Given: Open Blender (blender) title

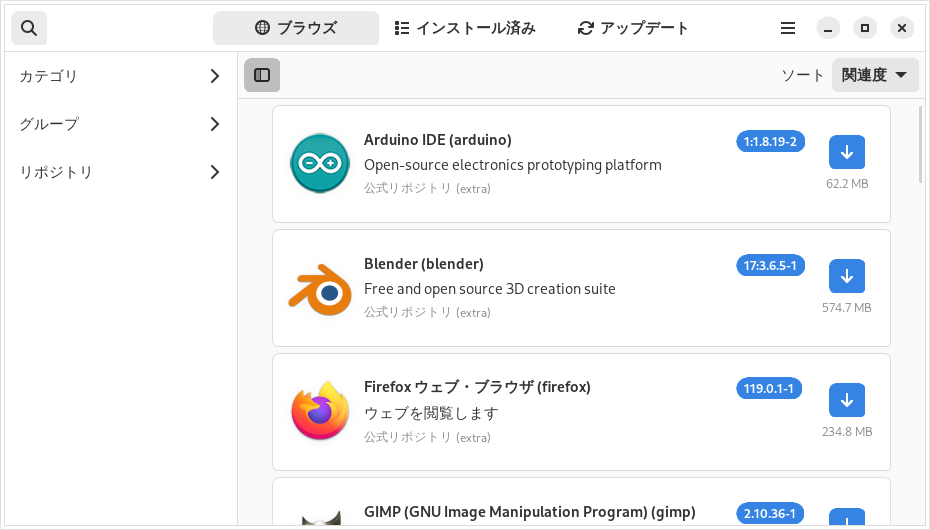Looking at the screenshot, I should click(424, 264).
